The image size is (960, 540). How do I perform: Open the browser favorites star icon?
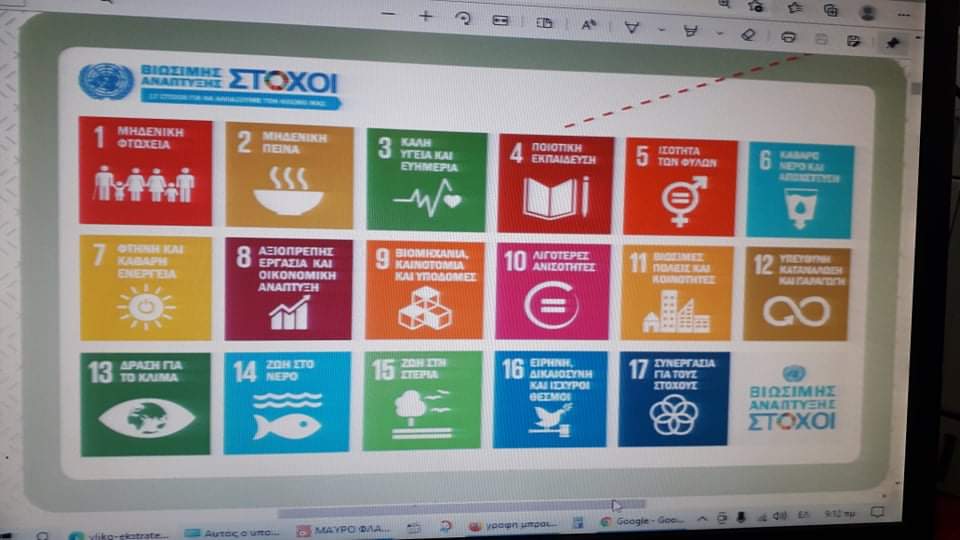795,8
